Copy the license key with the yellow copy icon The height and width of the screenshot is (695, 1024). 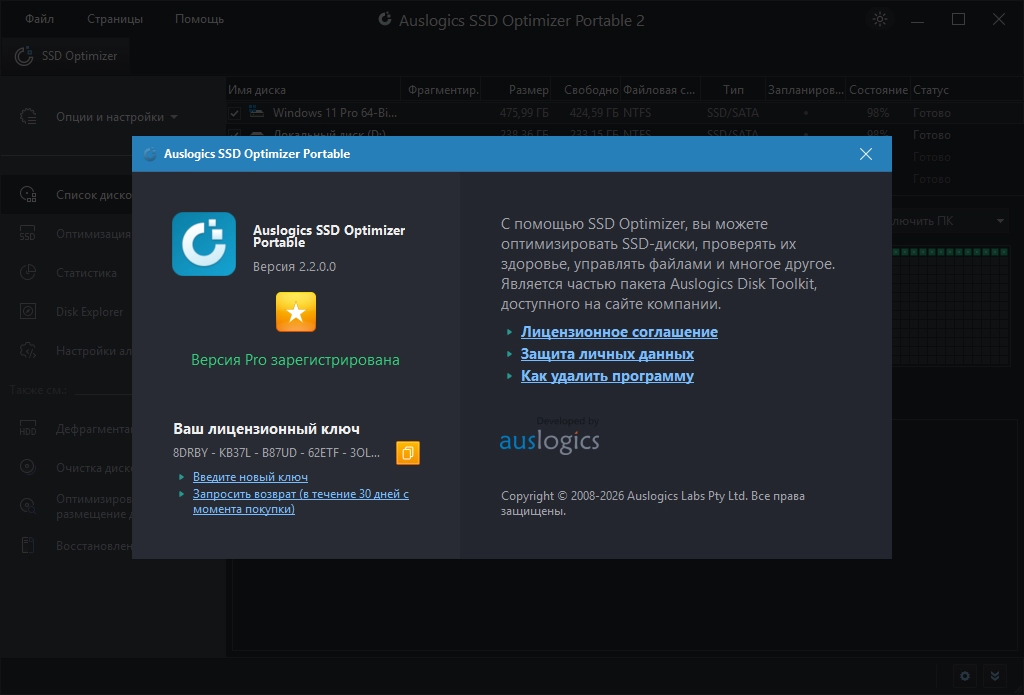pos(408,453)
